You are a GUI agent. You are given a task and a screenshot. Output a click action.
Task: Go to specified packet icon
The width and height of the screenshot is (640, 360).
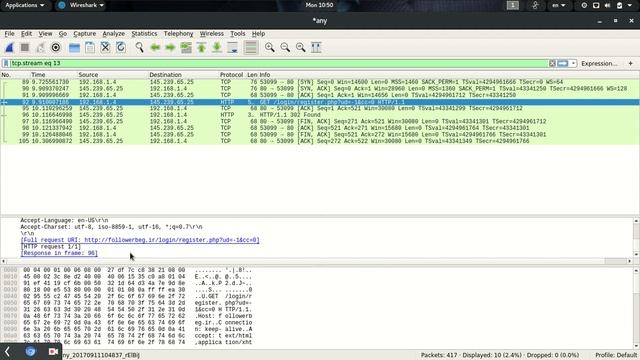click(186, 47)
